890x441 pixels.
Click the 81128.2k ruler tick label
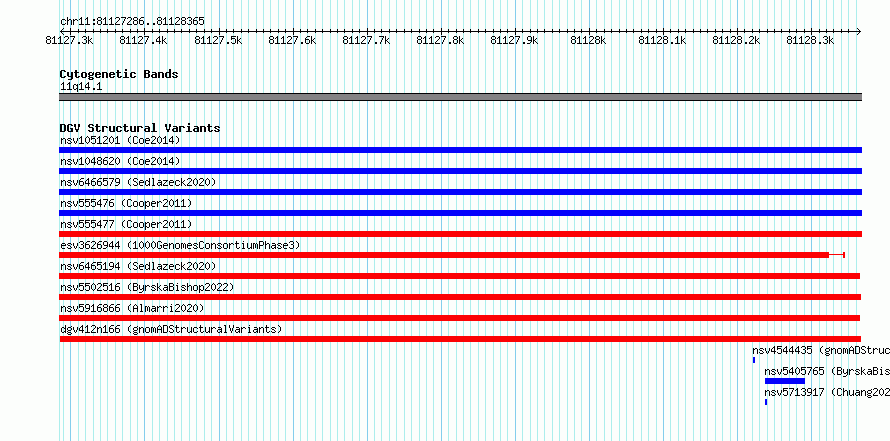pyautogui.click(x=736, y=40)
